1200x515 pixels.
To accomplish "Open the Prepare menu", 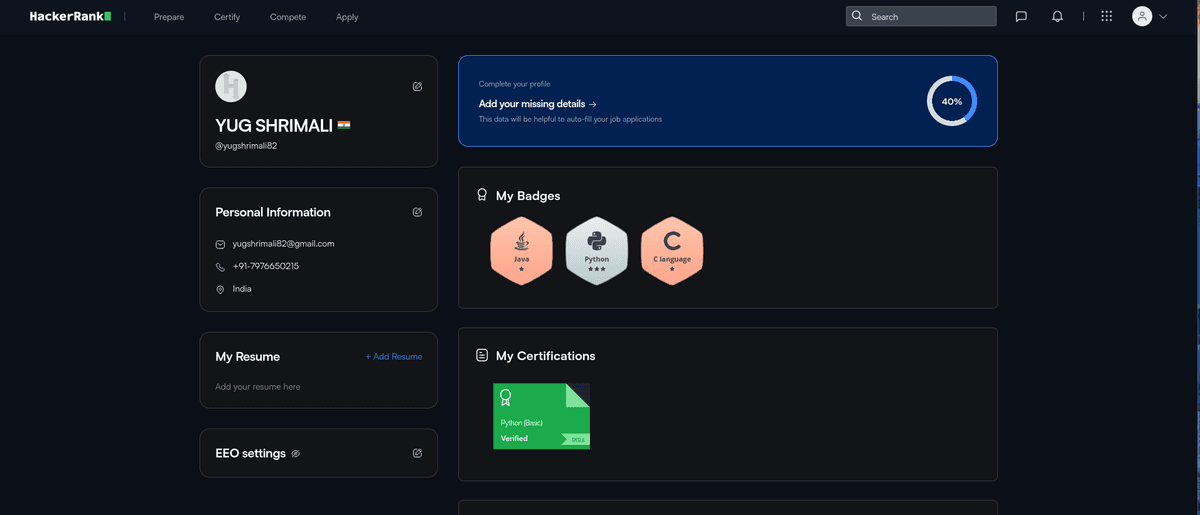I will (169, 17).
